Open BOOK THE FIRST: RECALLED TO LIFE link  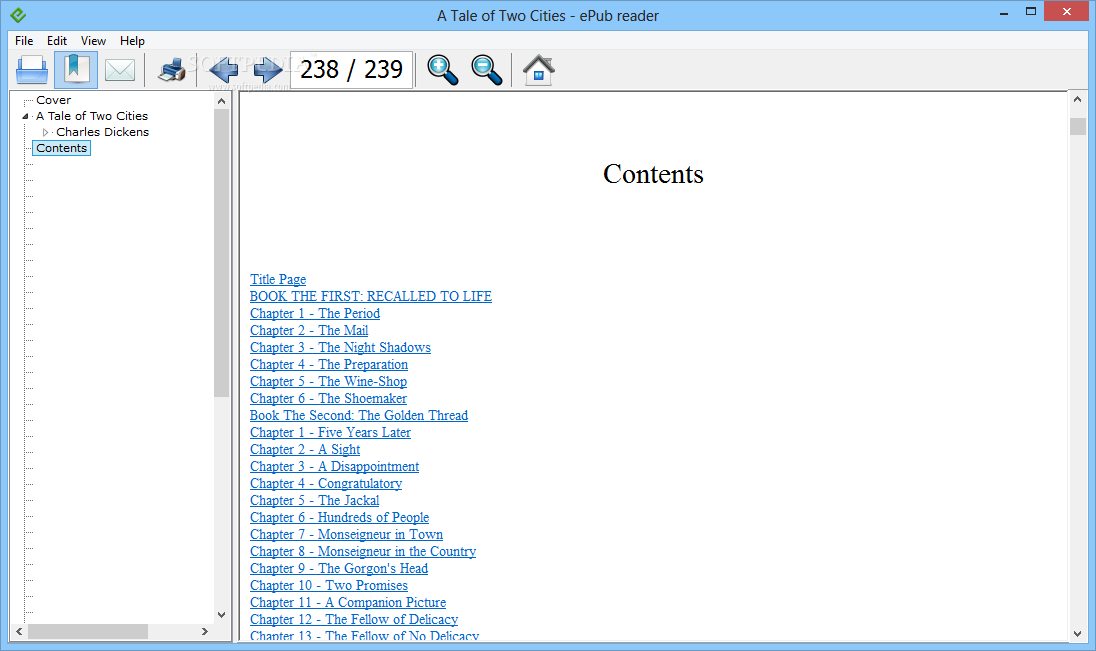(x=370, y=296)
